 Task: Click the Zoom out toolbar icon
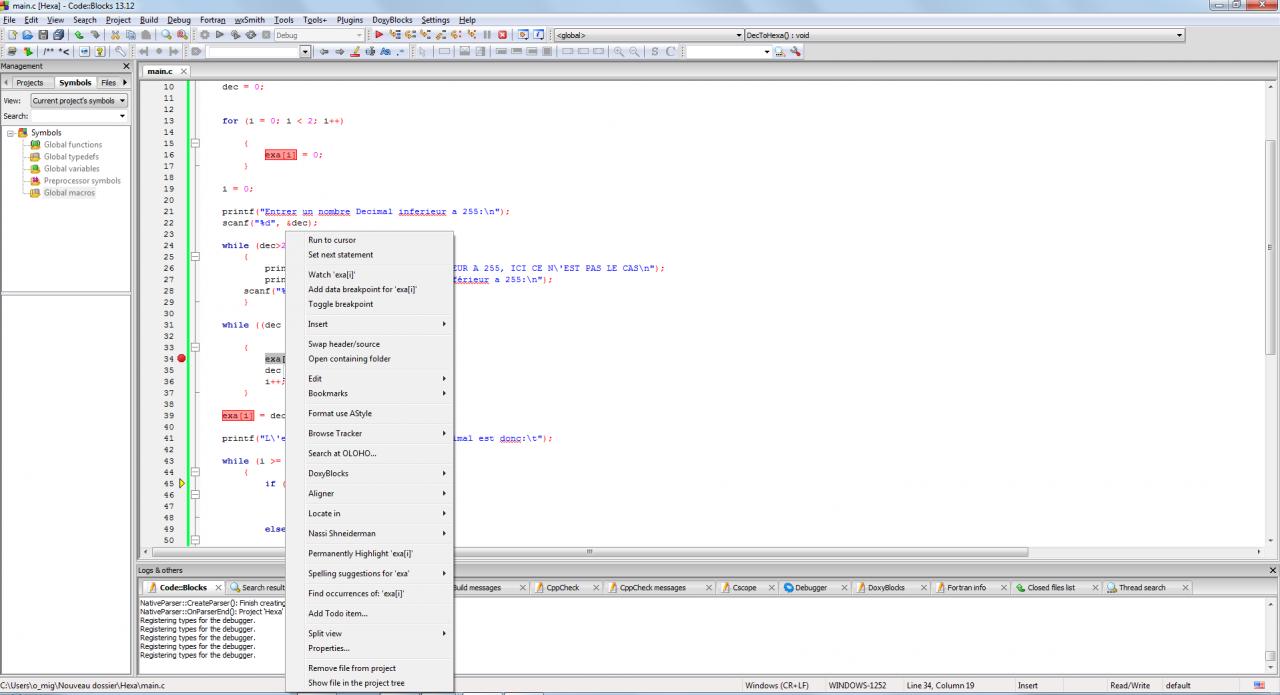click(634, 51)
